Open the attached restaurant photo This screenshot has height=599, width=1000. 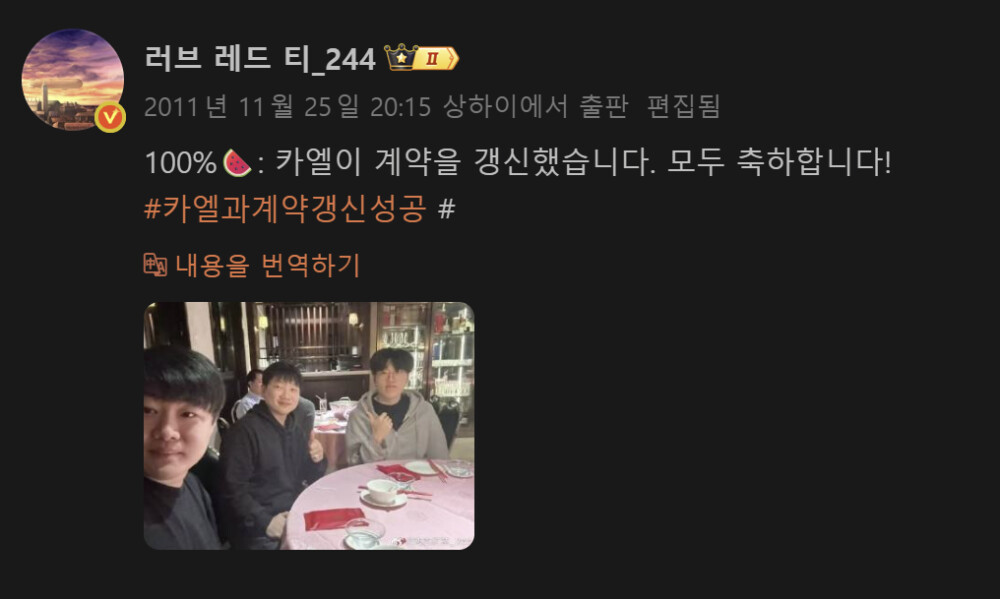(x=309, y=425)
